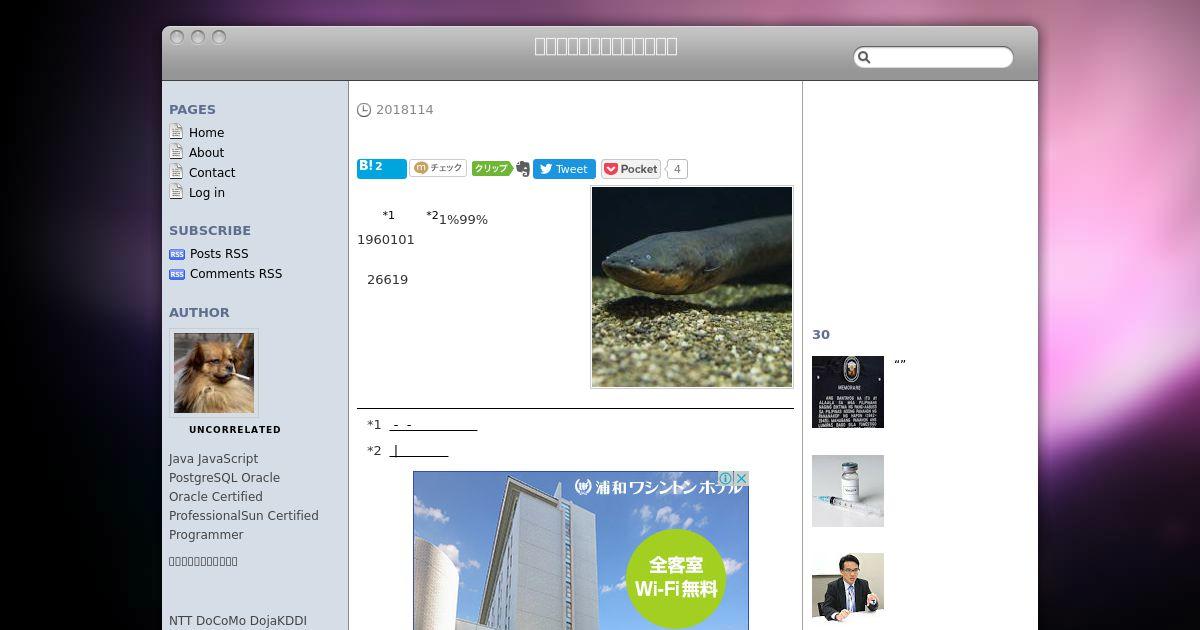Click the mixi チェック share button

pyautogui.click(x=438, y=168)
